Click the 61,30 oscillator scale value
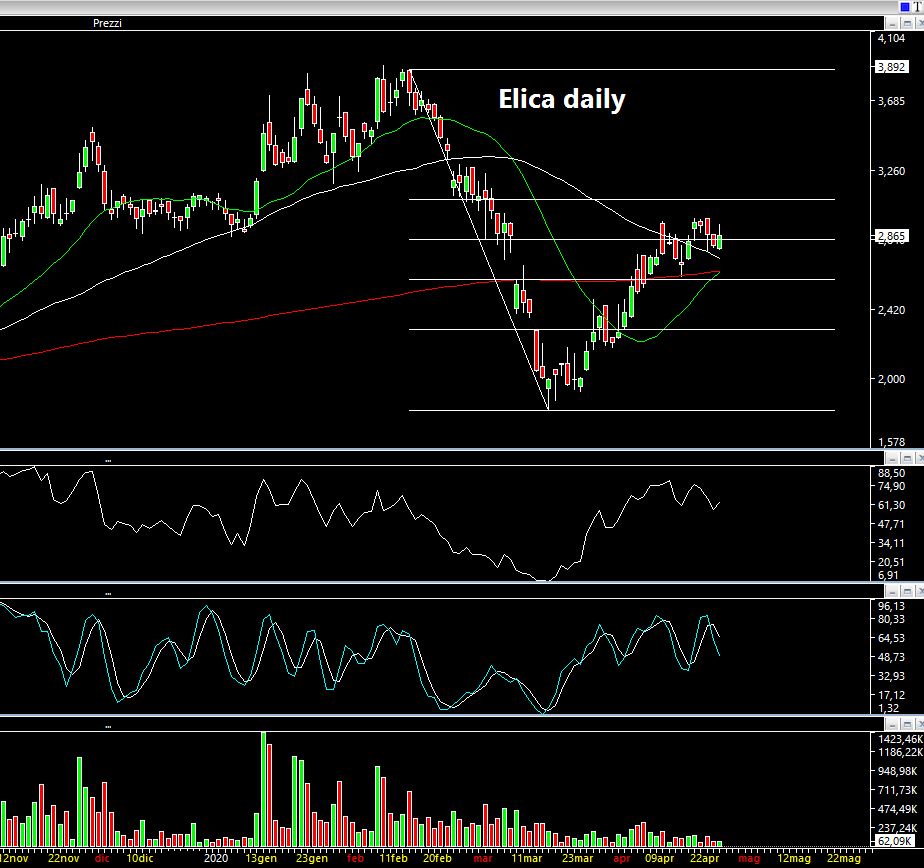Viewport: 924px width, 868px height. (x=891, y=505)
